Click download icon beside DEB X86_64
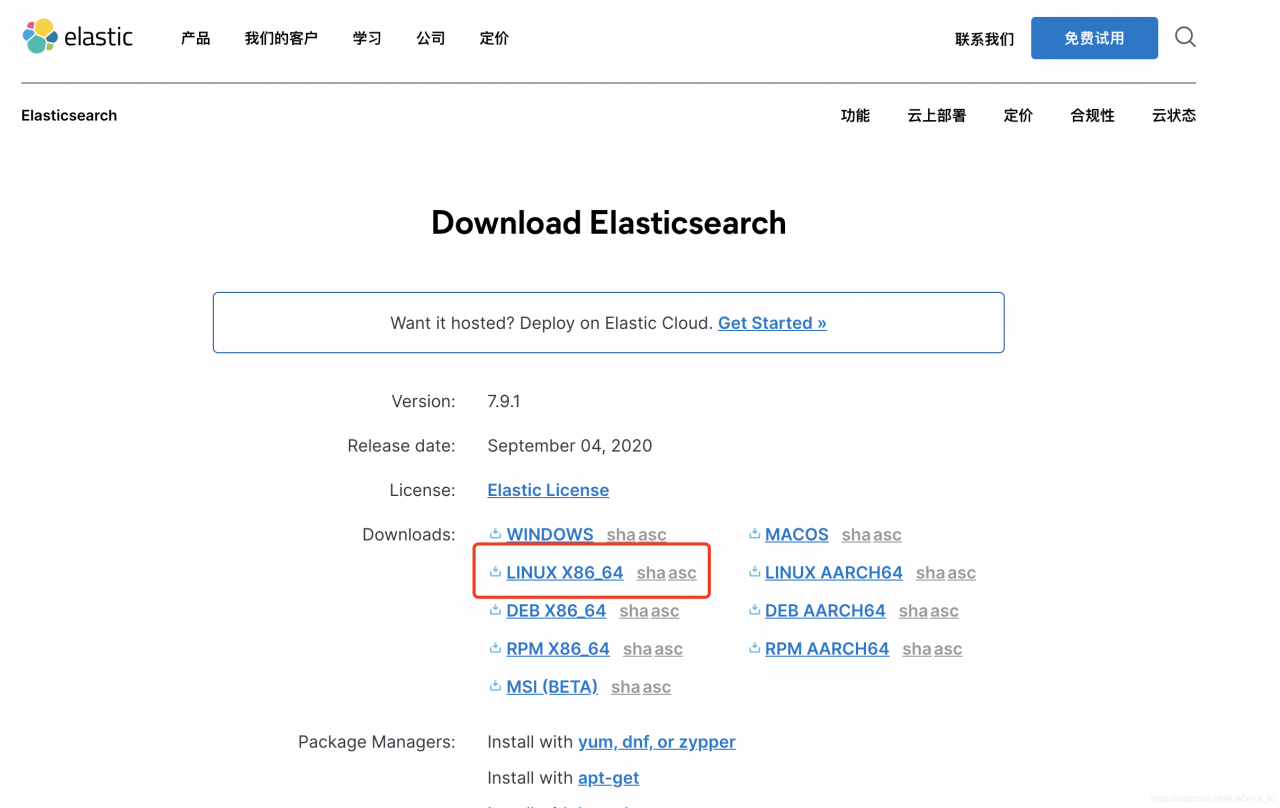 495,610
